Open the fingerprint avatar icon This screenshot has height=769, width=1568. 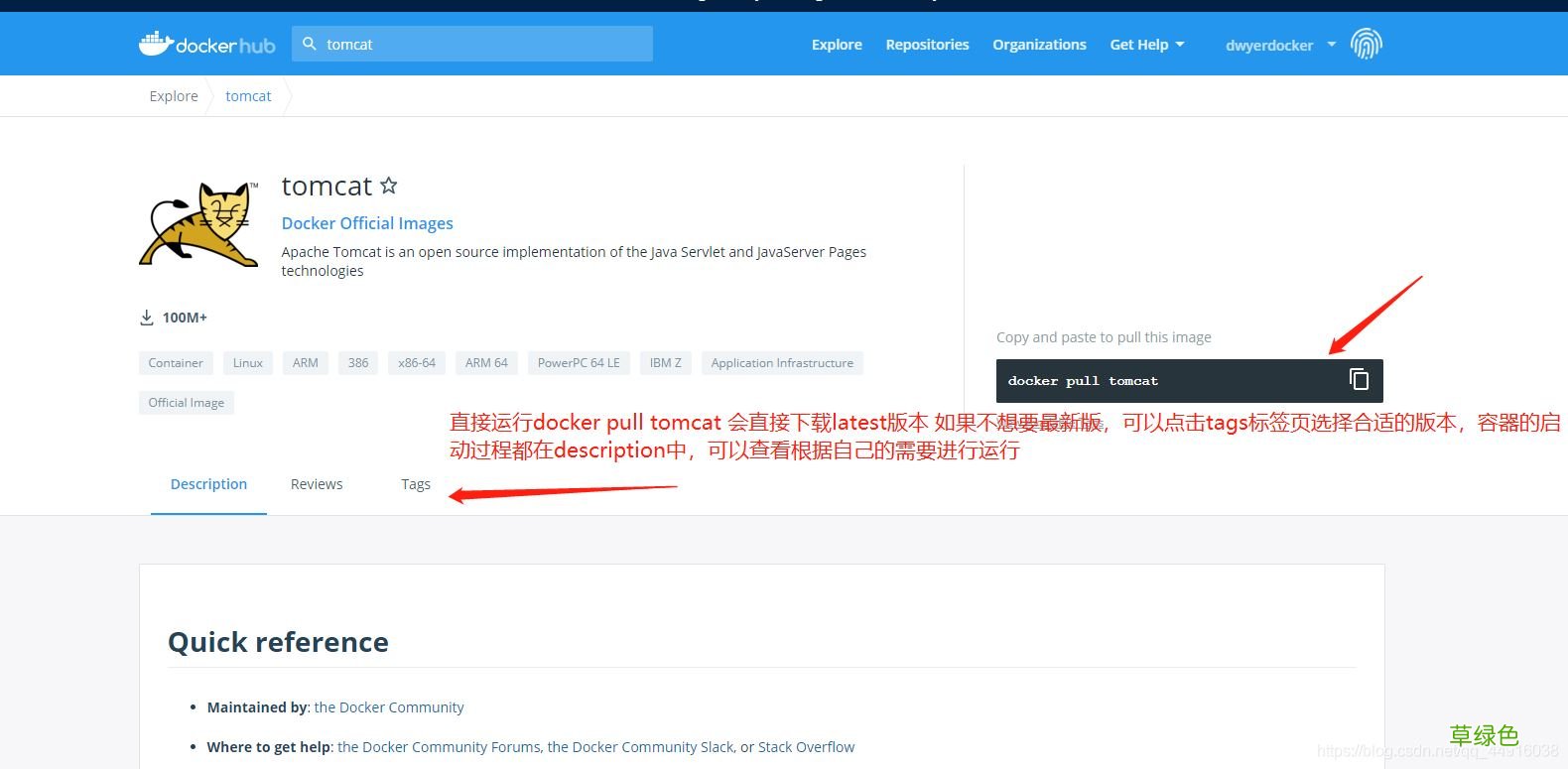click(x=1367, y=44)
